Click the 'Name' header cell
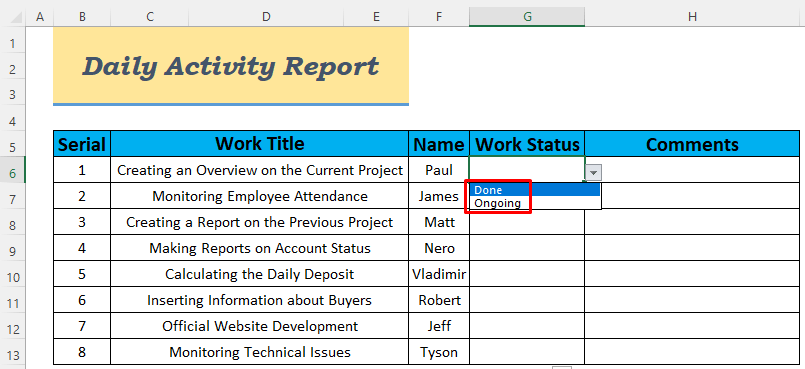The height and width of the screenshot is (369, 805). pyautogui.click(x=439, y=144)
